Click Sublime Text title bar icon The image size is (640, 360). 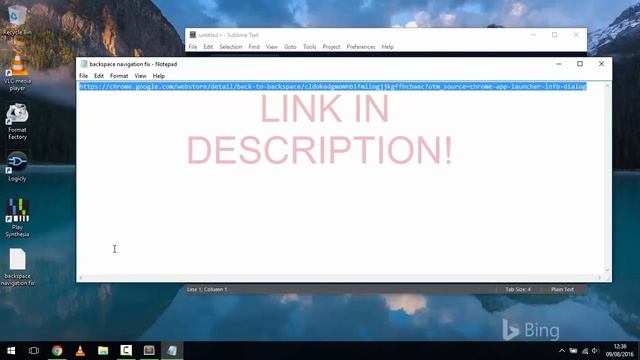point(193,35)
